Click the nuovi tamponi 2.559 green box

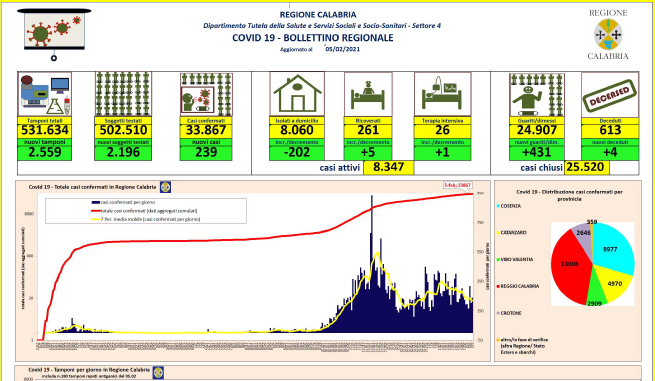pyautogui.click(x=44, y=153)
